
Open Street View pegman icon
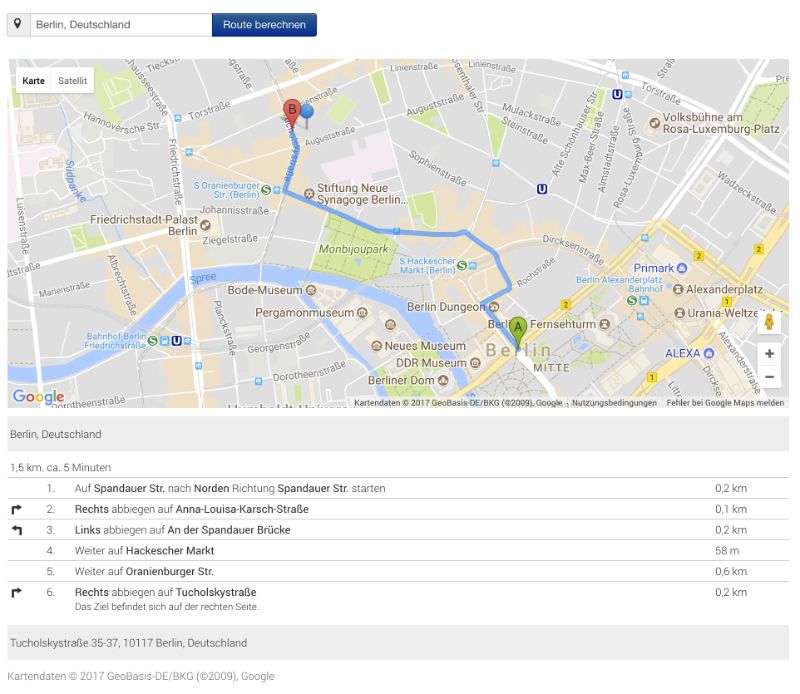coord(769,323)
